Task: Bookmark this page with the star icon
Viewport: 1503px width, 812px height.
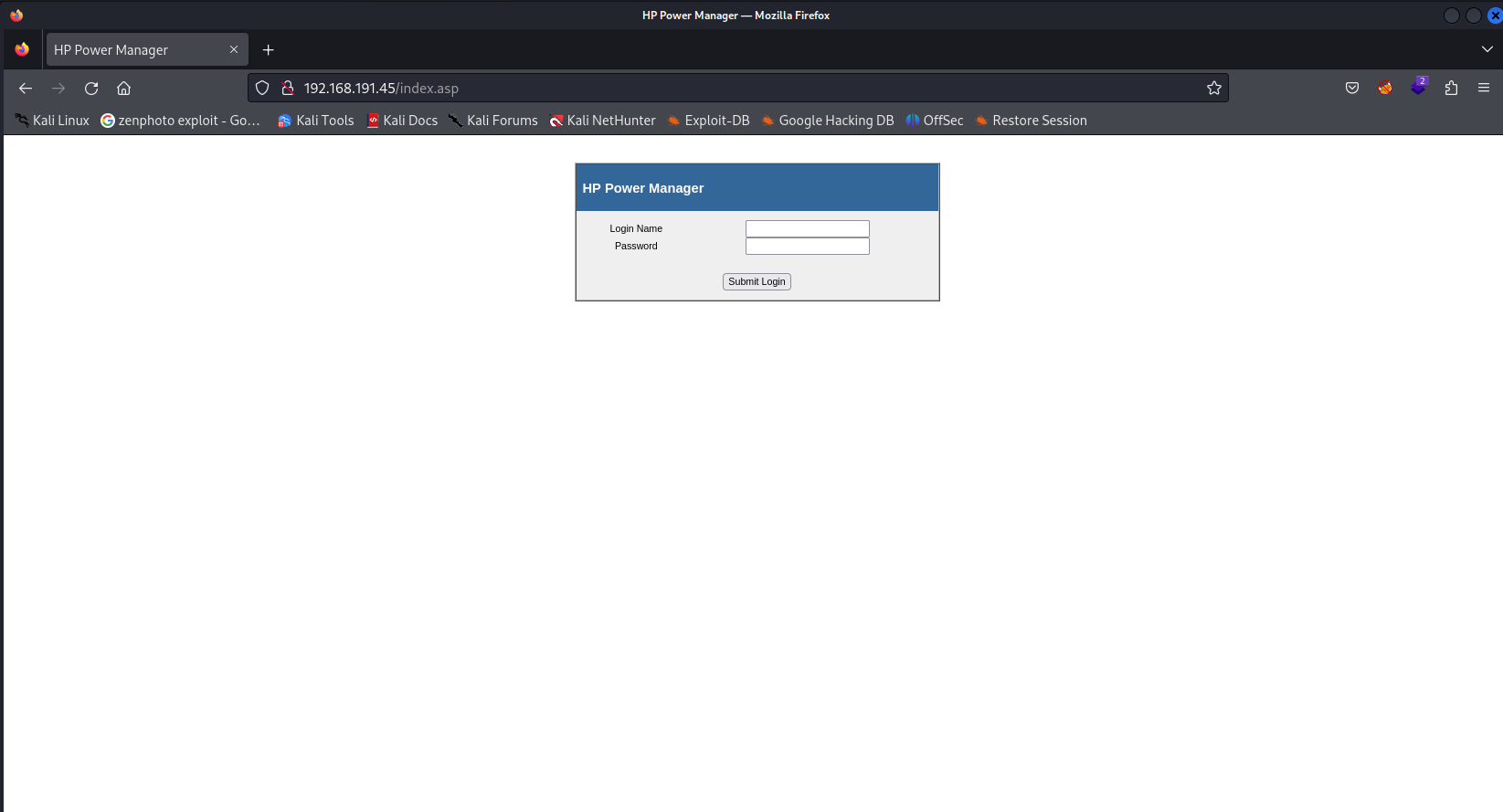Action: pos(1213,89)
